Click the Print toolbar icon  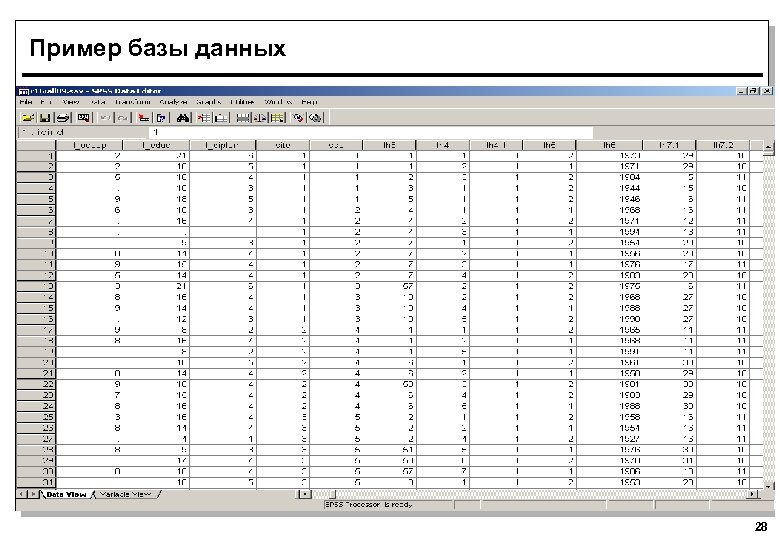click(63, 118)
